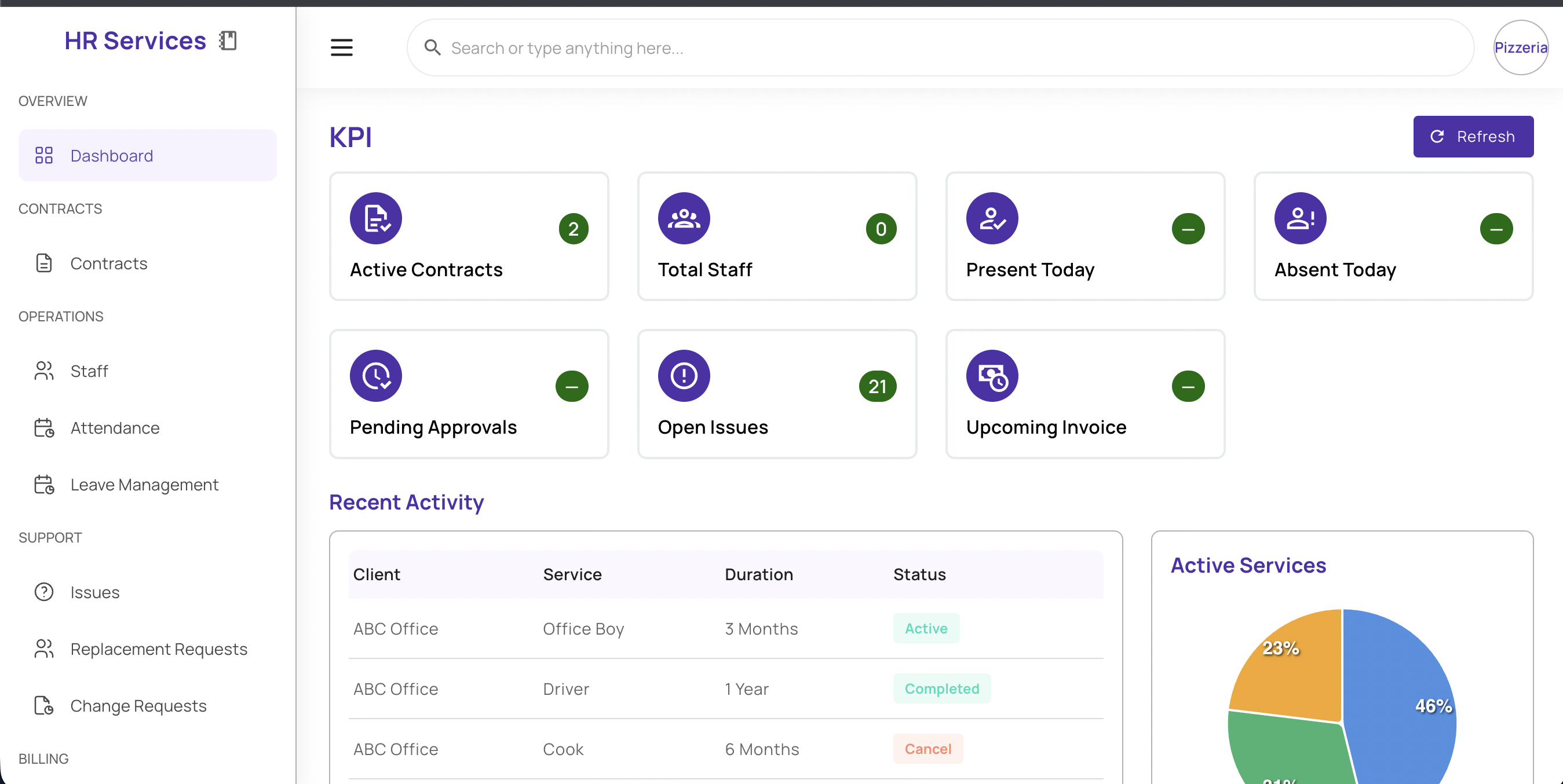Screen dimensions: 1563x784
Task: Click the Upcoming Invoice payment icon
Action: [992, 376]
